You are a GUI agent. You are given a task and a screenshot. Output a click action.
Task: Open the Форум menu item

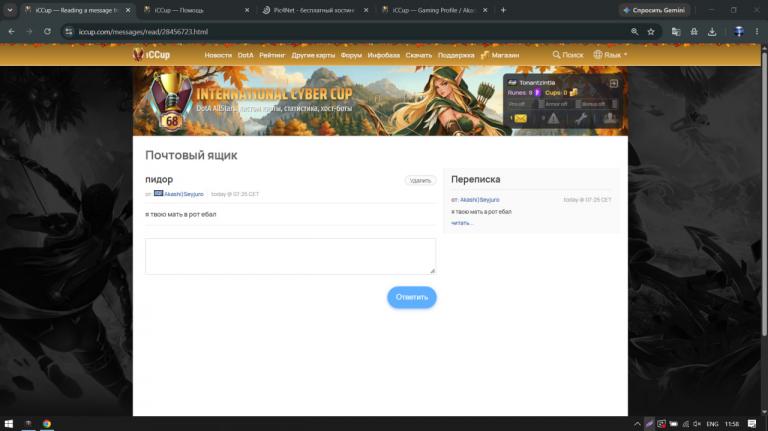(x=351, y=55)
